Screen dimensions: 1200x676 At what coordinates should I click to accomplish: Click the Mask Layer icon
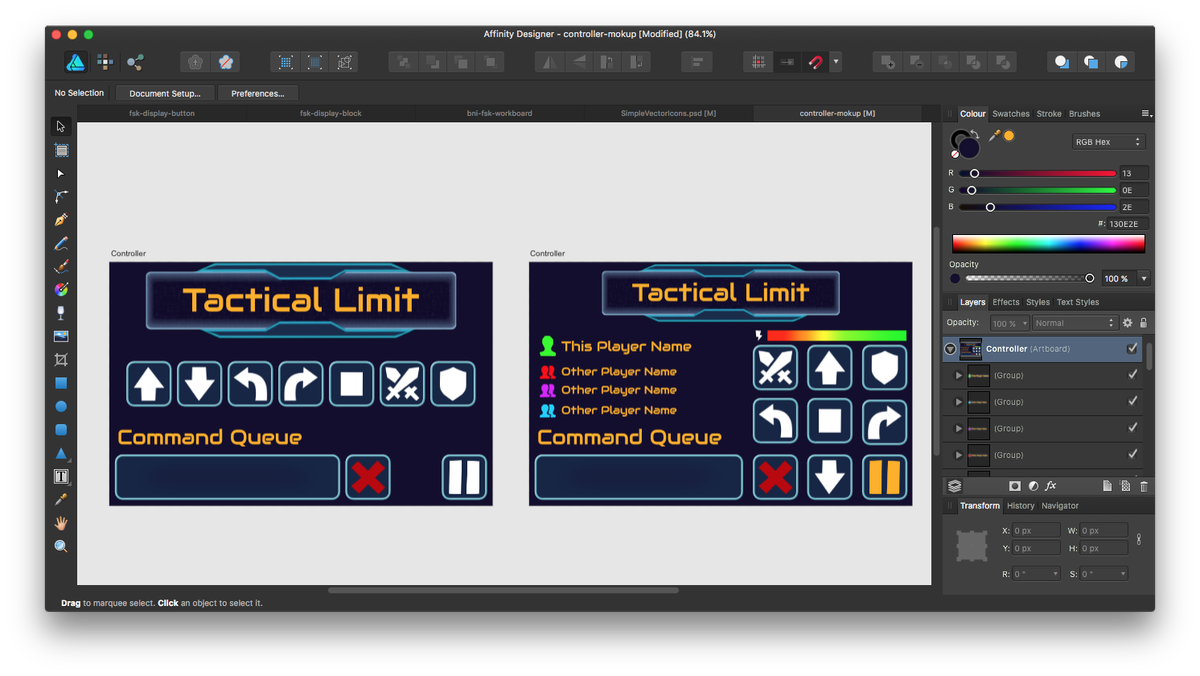1015,486
